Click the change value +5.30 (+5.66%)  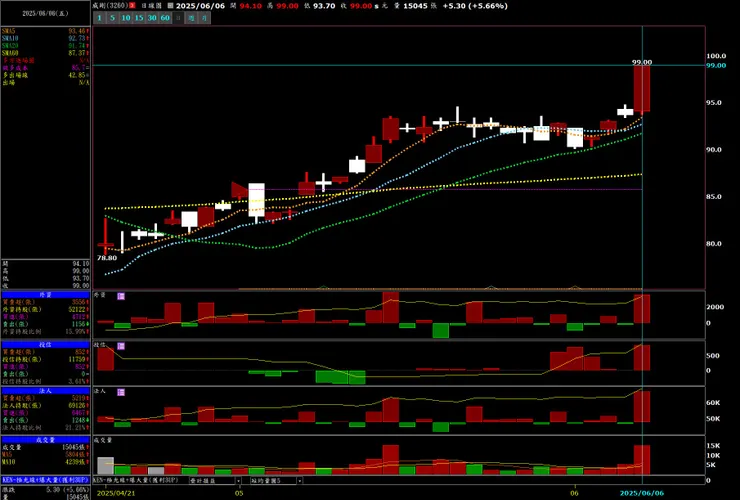pos(475,6)
